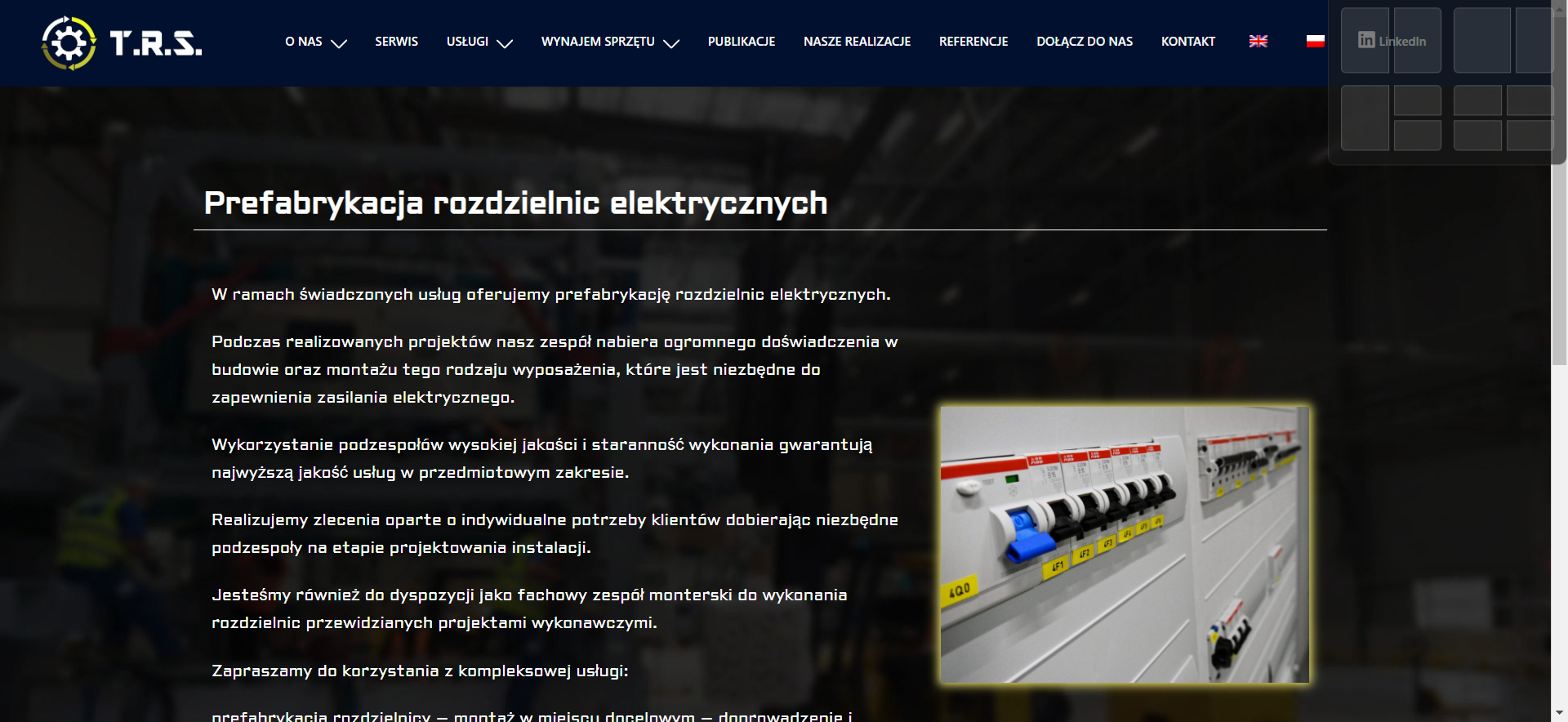The image size is (1568, 722).
Task: Open NASZE REALIZACJE page
Action: click(857, 42)
